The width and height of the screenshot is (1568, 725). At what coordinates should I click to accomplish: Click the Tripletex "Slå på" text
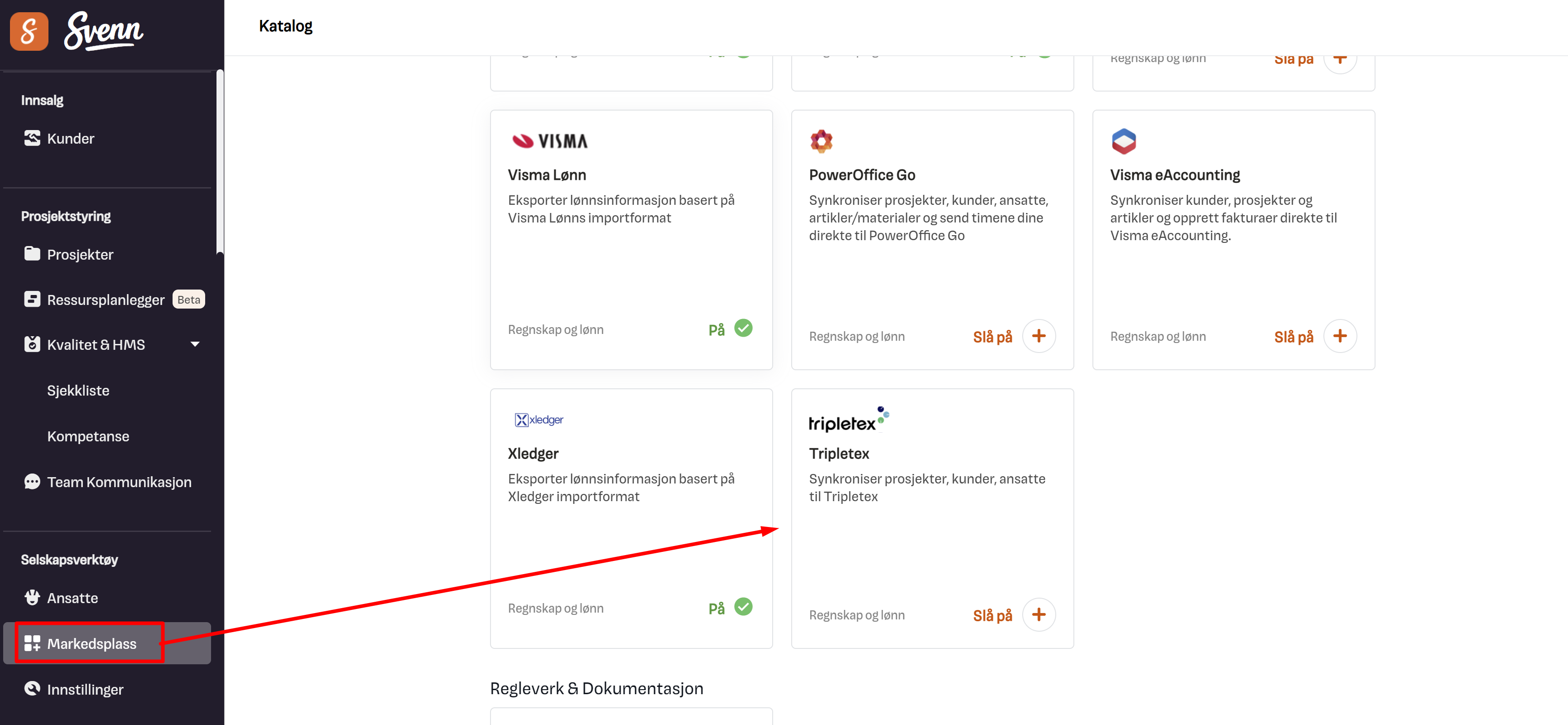(992, 615)
